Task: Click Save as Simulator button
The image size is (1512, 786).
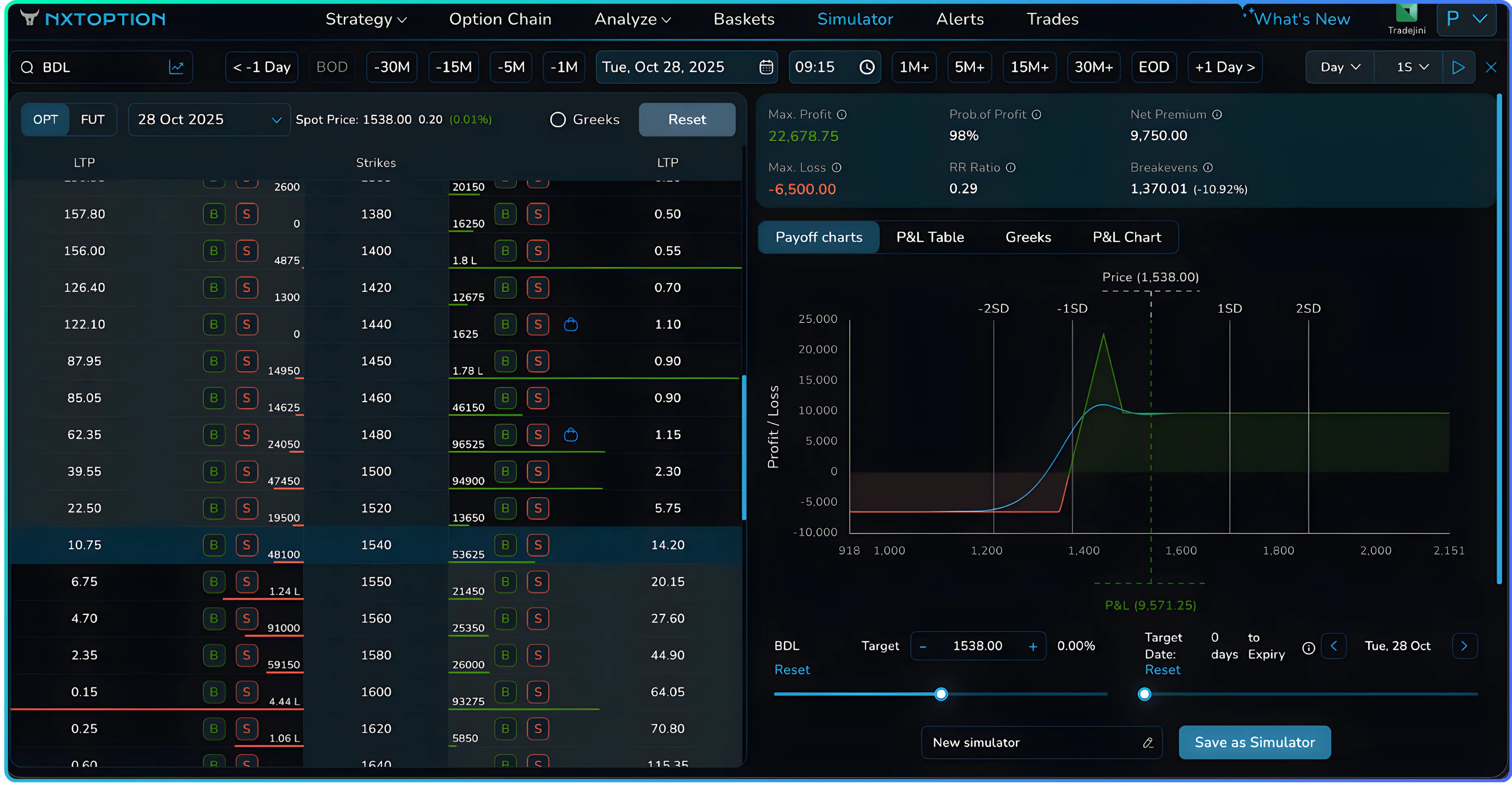Action: (1254, 742)
